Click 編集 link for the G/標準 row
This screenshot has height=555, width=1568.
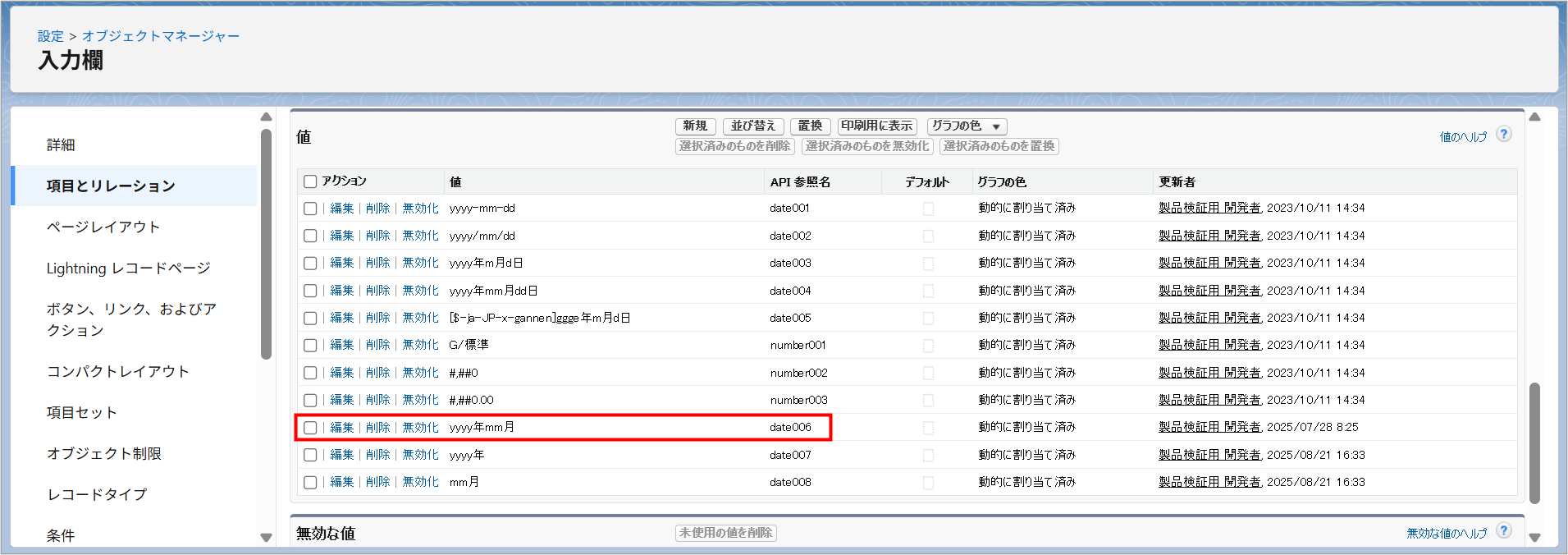click(x=341, y=345)
